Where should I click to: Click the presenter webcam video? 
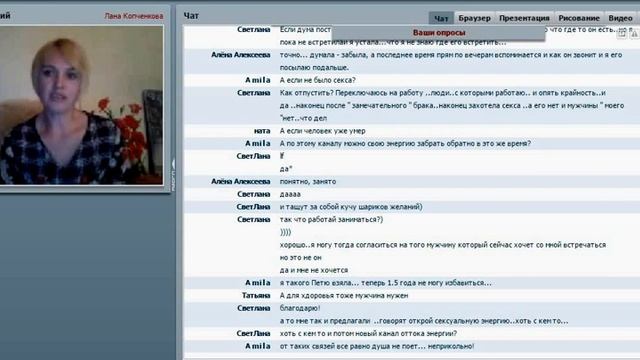[81, 105]
